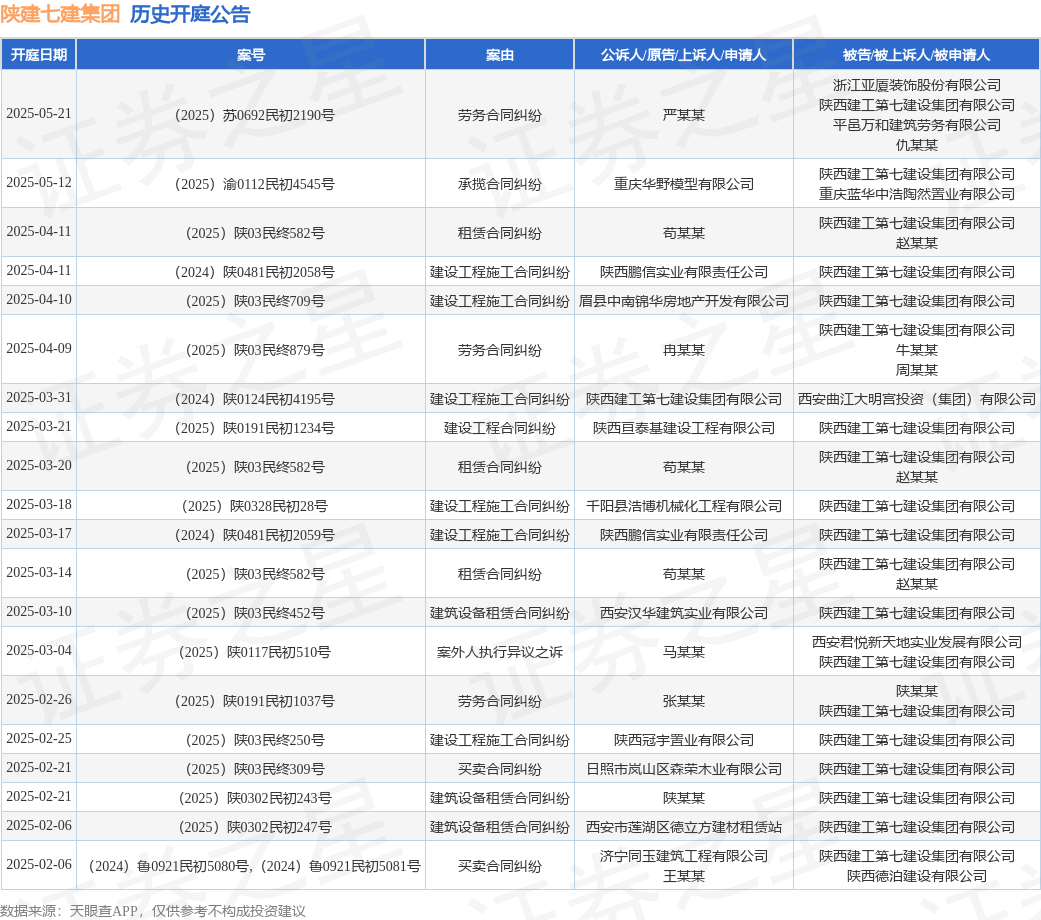Select the 被告/被上诉人/被申请人 column header
Viewport: 1041px width, 920px height.
pyautogui.click(x=916, y=54)
